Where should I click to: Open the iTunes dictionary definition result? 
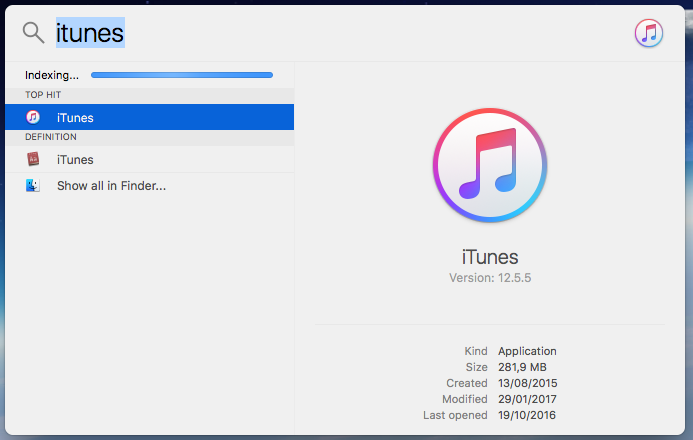point(149,159)
